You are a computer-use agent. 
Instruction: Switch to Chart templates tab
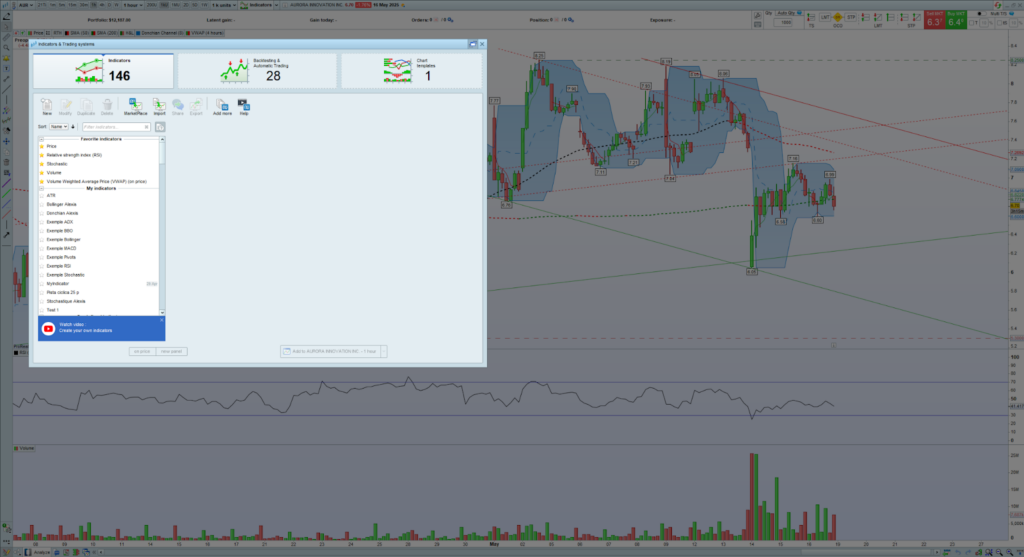(x=411, y=70)
